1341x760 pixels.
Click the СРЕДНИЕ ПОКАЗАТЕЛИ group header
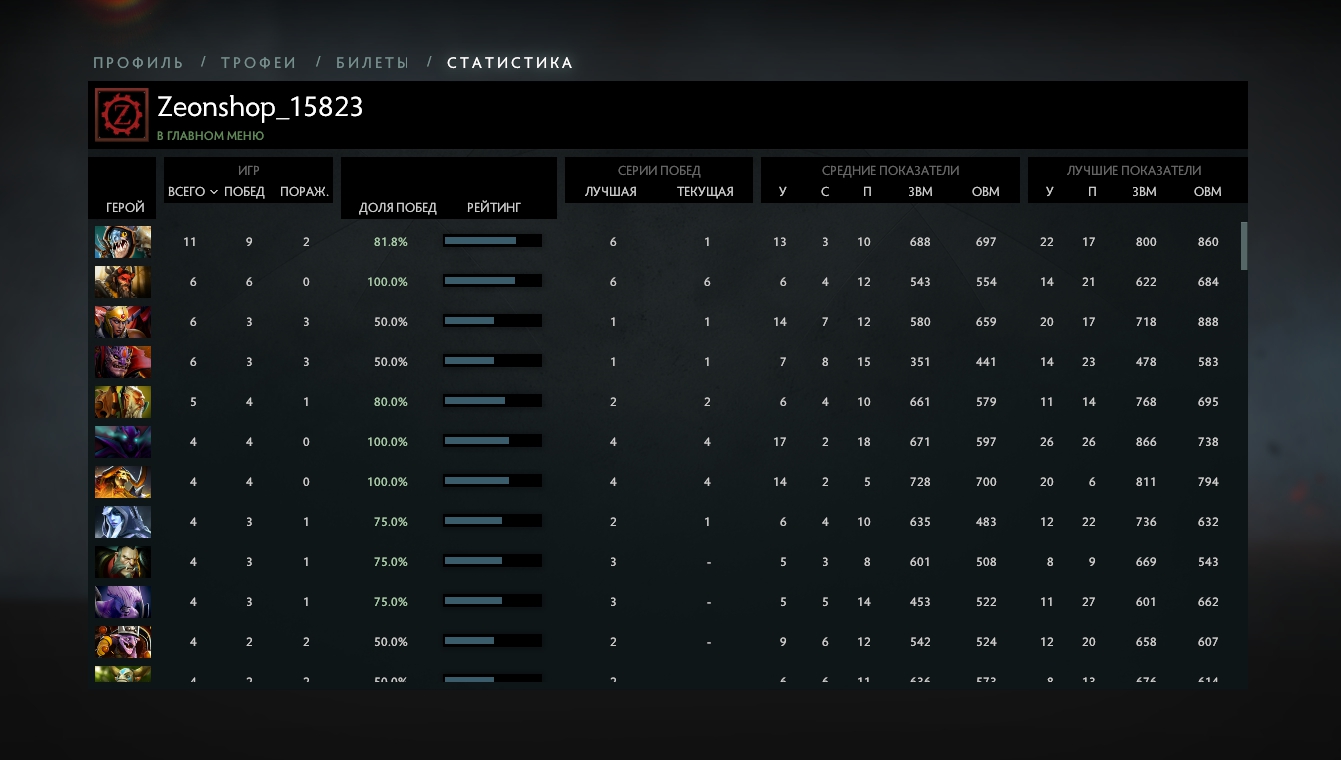tap(890, 171)
